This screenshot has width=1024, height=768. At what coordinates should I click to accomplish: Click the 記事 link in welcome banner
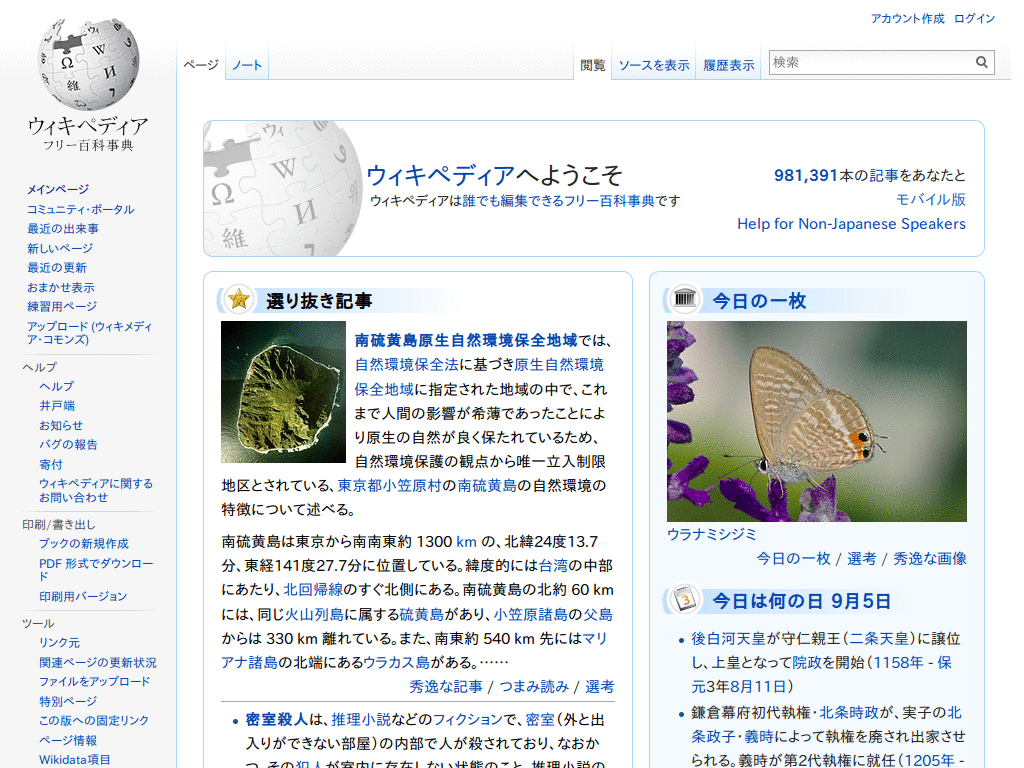[x=884, y=175]
